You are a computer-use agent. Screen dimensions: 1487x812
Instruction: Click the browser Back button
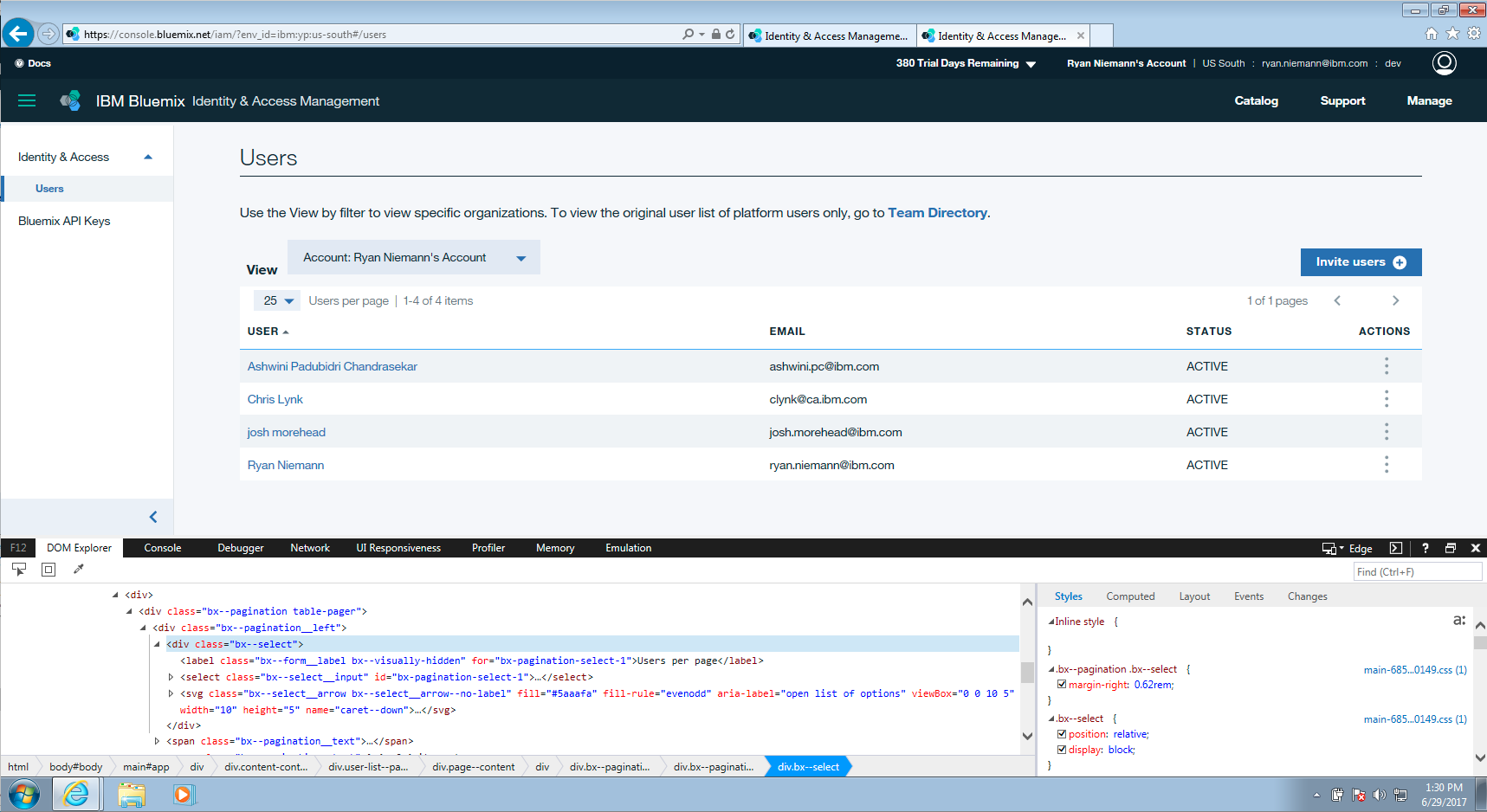18,34
